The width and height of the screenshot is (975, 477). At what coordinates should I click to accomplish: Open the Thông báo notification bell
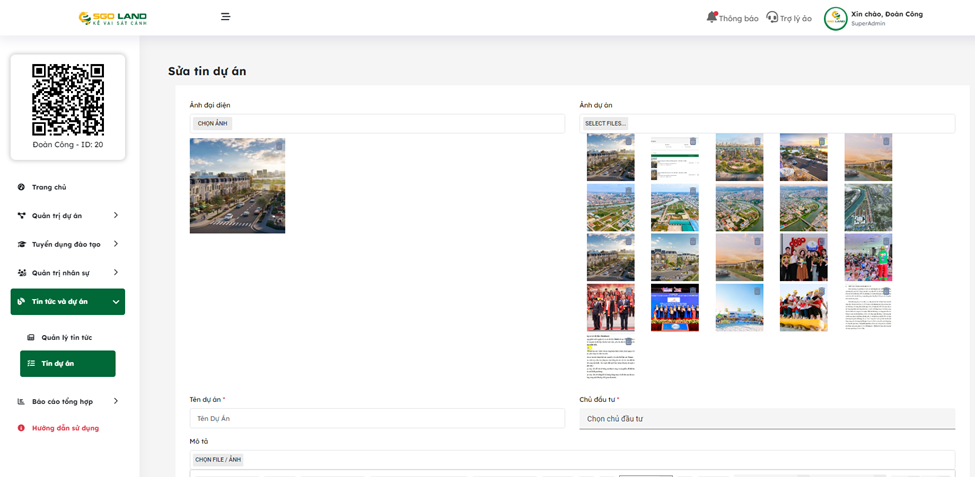[x=712, y=17]
